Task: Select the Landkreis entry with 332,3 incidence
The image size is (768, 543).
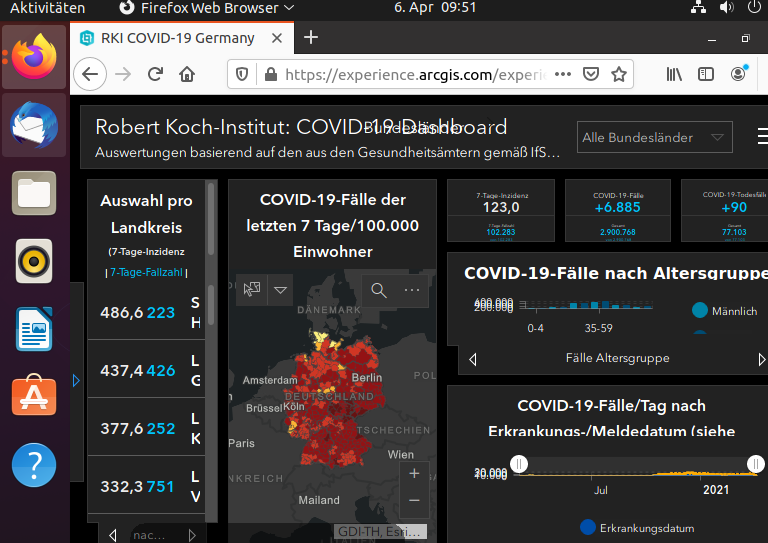Action: click(x=146, y=486)
